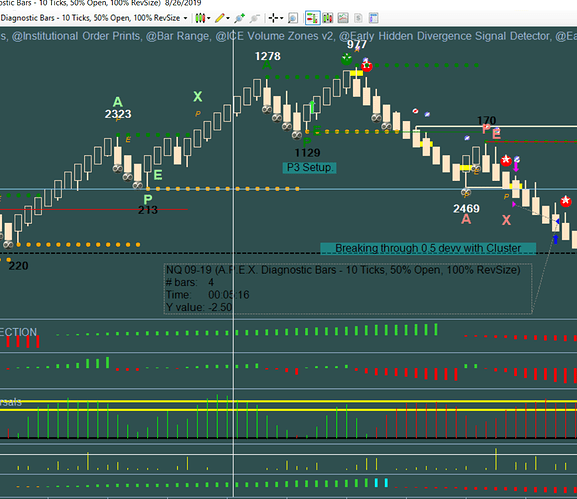Click the P3 Setup label
Viewport: 577px width, 499px height.
coord(309,168)
